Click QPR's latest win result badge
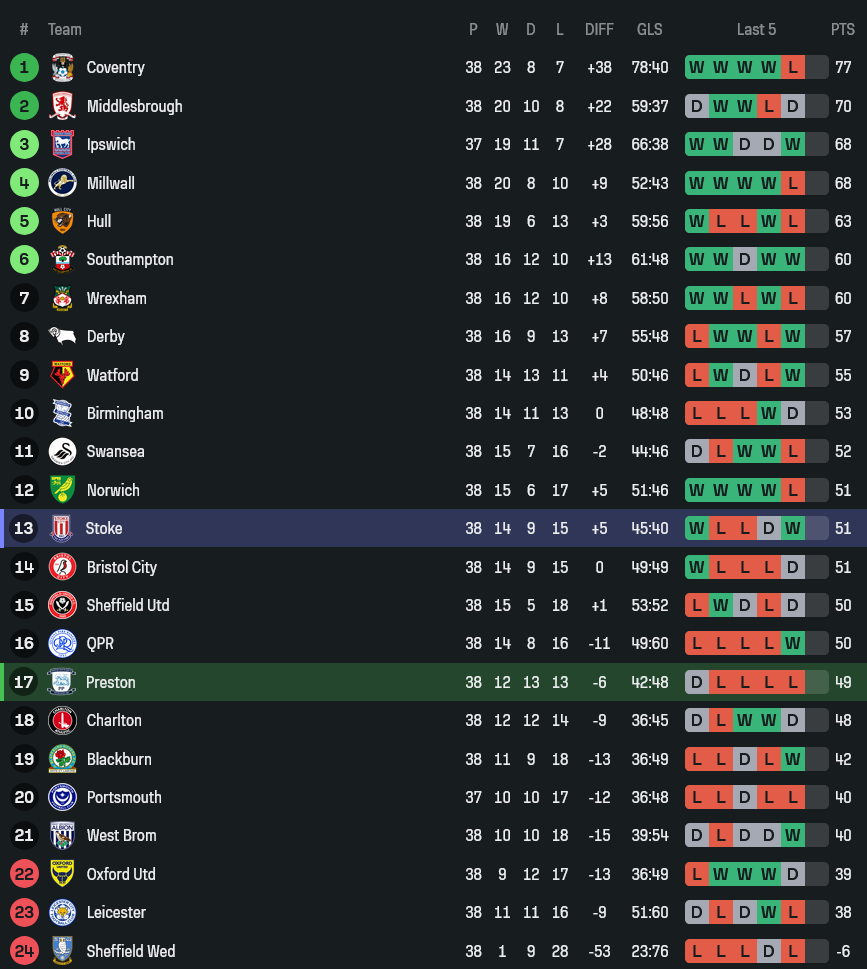Screen dimensions: 867x969 tap(793, 644)
